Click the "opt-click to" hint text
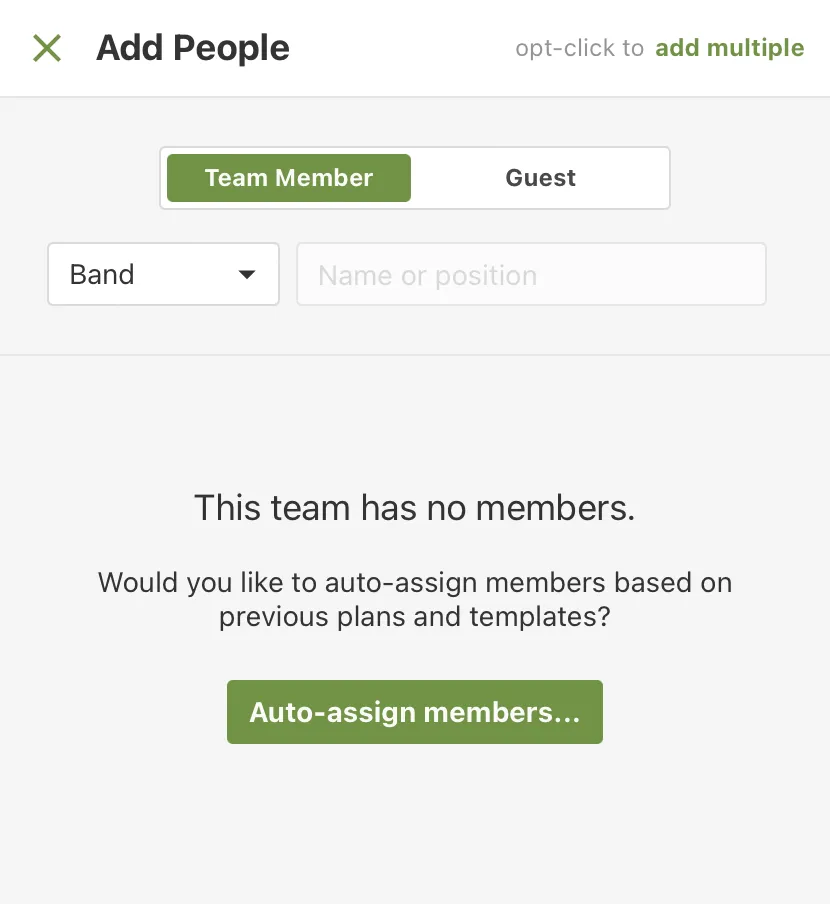Screen dimensions: 830x904 coord(579,48)
